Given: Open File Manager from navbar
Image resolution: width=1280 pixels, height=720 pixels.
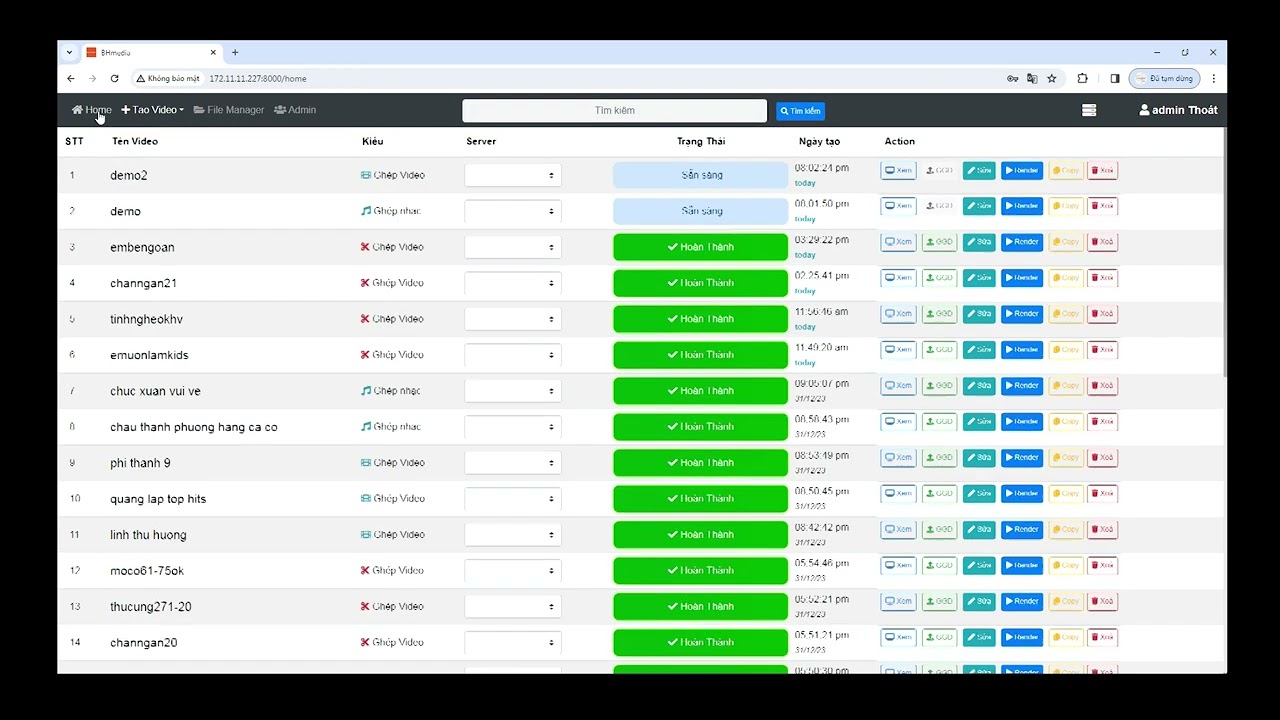Looking at the screenshot, I should [x=229, y=110].
